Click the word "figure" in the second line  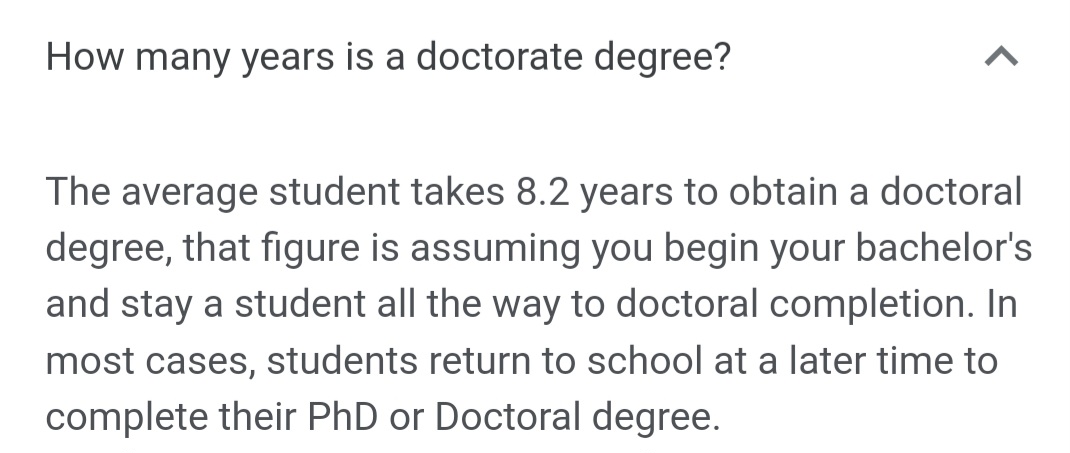tap(310, 249)
